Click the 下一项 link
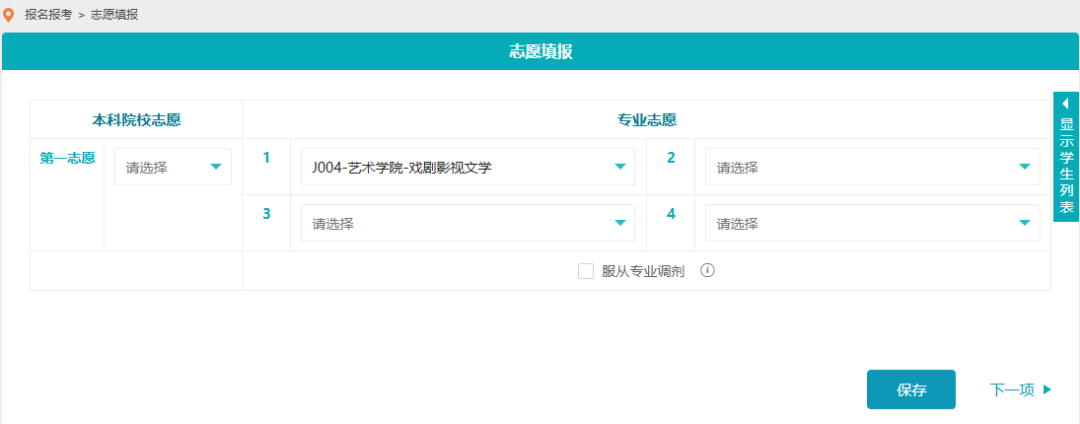The image size is (1080, 424). click(1011, 390)
